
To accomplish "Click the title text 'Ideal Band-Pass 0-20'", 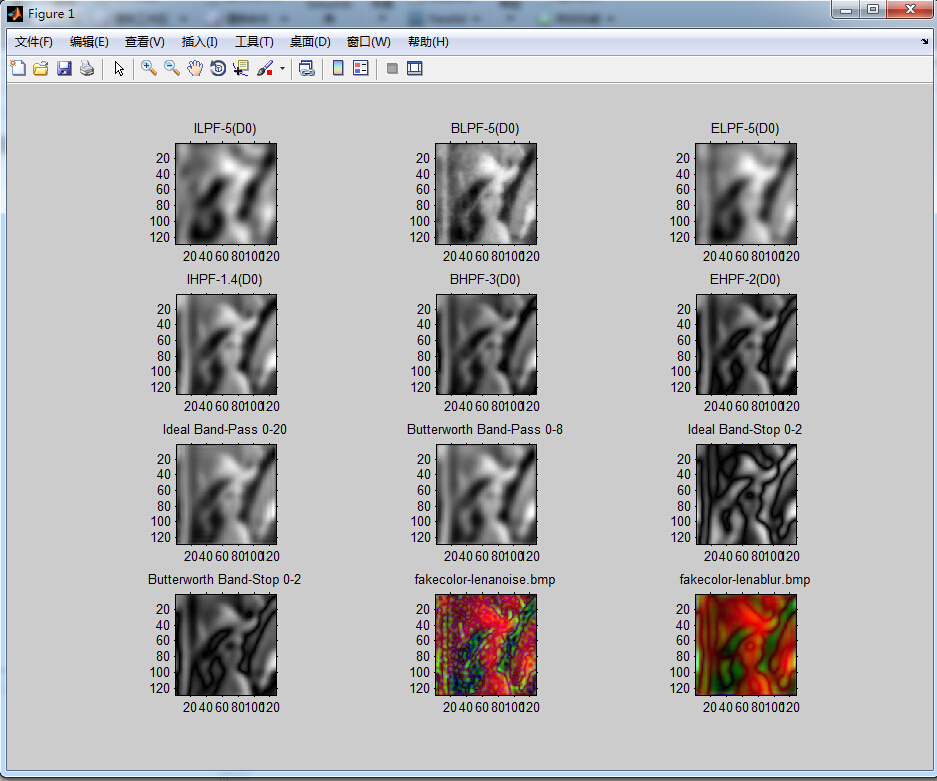I will 225,430.
